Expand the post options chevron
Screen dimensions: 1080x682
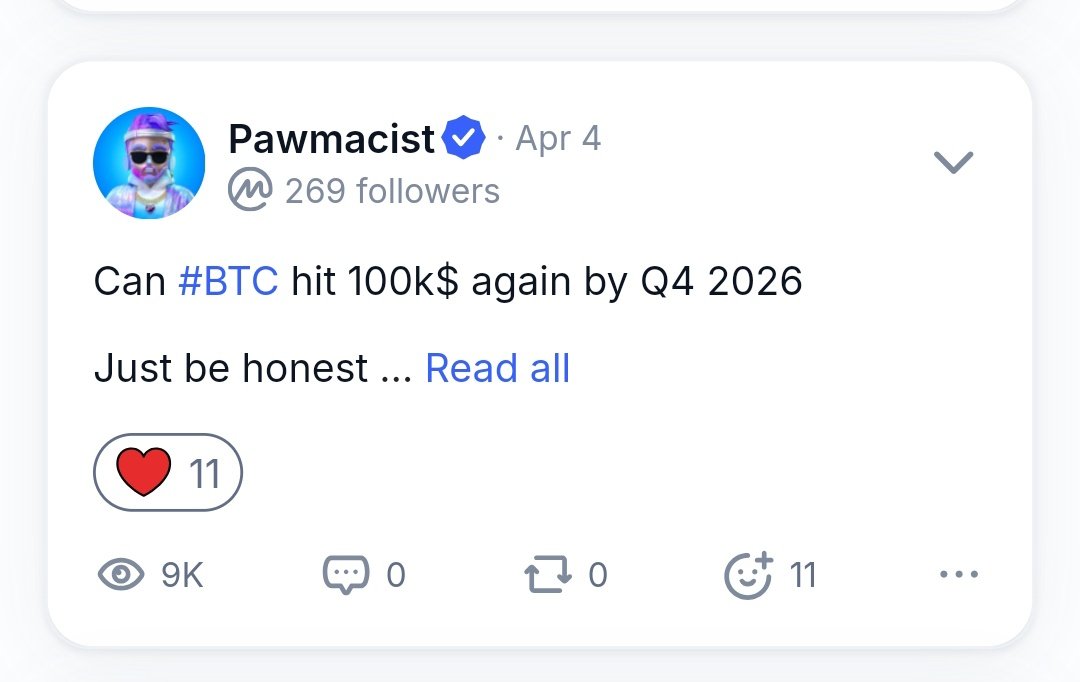click(953, 162)
